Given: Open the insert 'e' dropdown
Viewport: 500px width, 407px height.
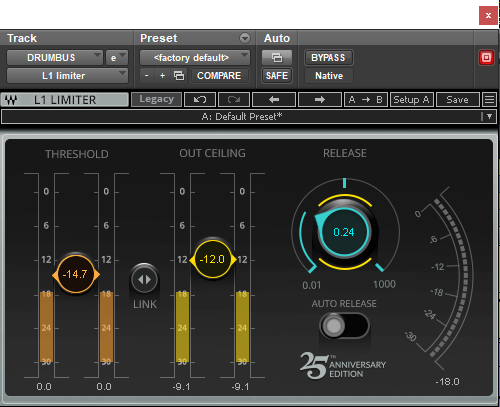Looking at the screenshot, I should pyautogui.click(x=117, y=58).
